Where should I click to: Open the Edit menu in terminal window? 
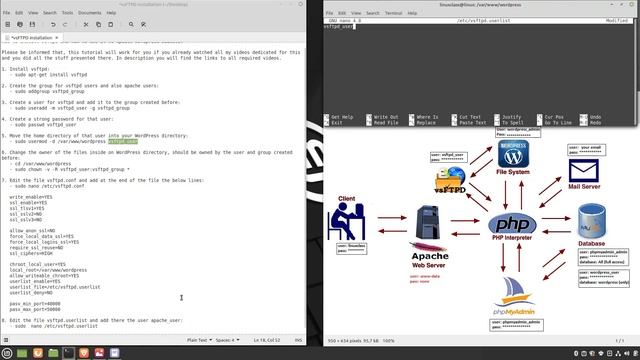pyautogui.click(x=342, y=13)
